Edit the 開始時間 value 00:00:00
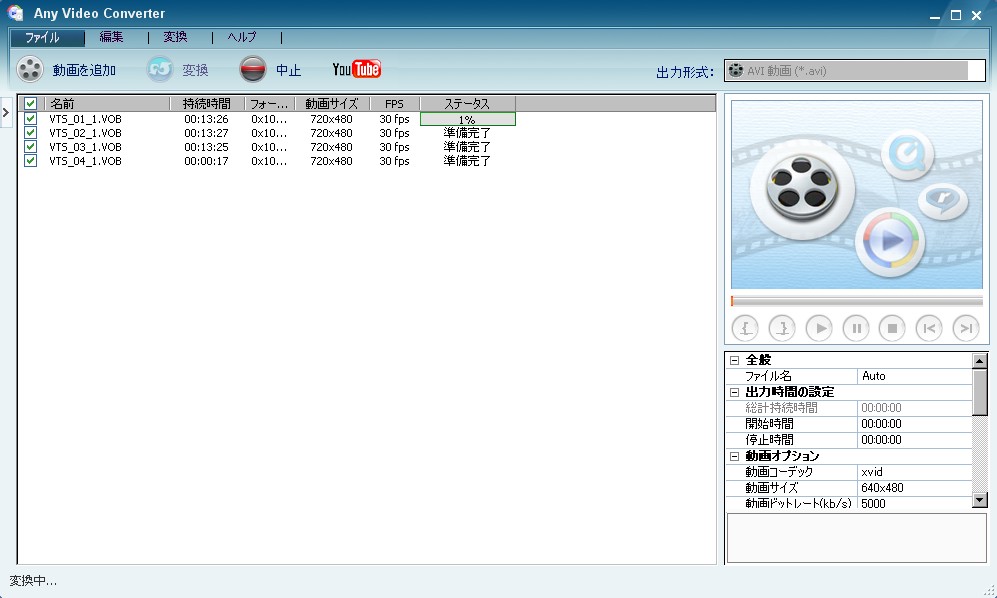The height and width of the screenshot is (598, 997). point(915,424)
